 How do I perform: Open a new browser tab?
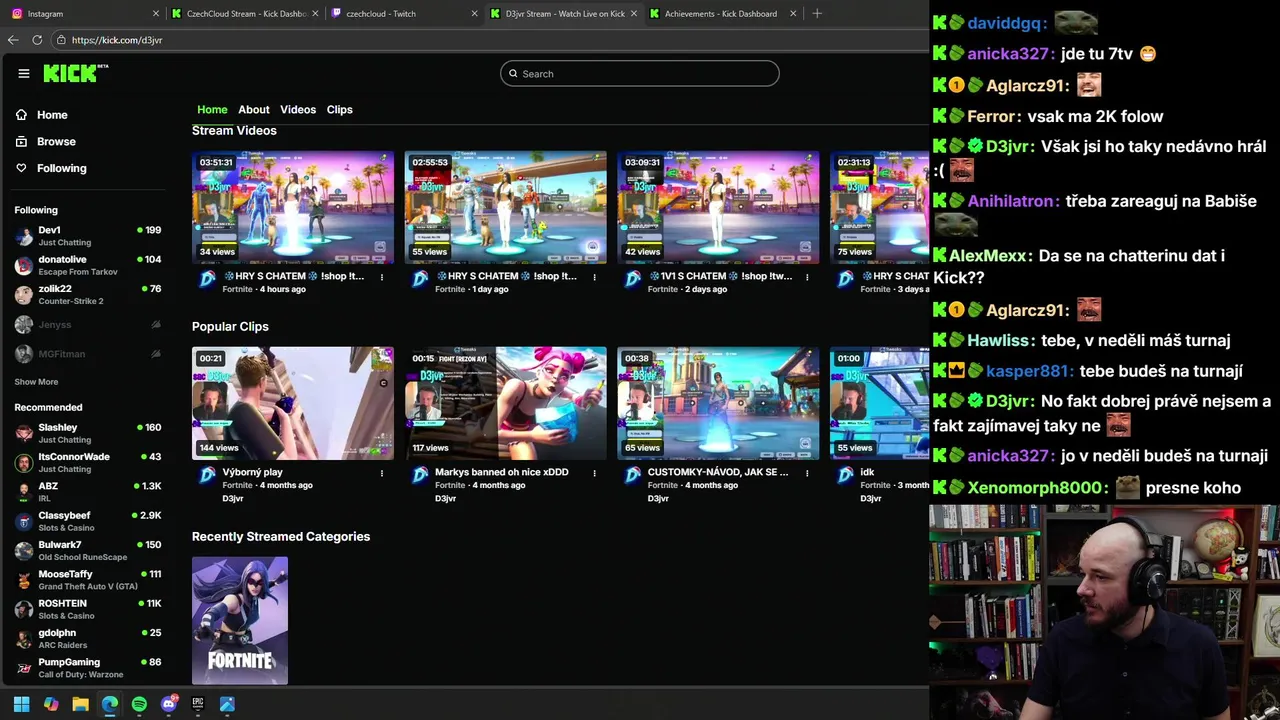pyautogui.click(x=817, y=14)
